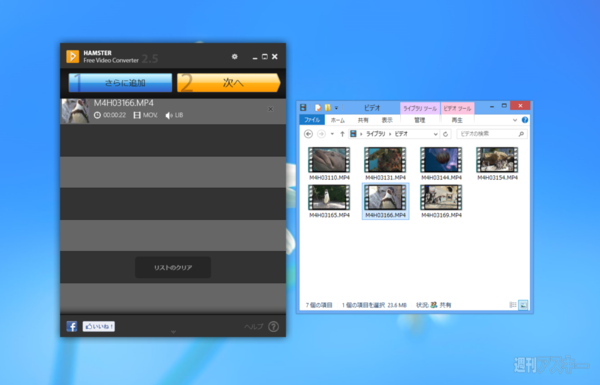
Task: Click the ヘルプ help text link
Action: pyautogui.click(x=254, y=326)
